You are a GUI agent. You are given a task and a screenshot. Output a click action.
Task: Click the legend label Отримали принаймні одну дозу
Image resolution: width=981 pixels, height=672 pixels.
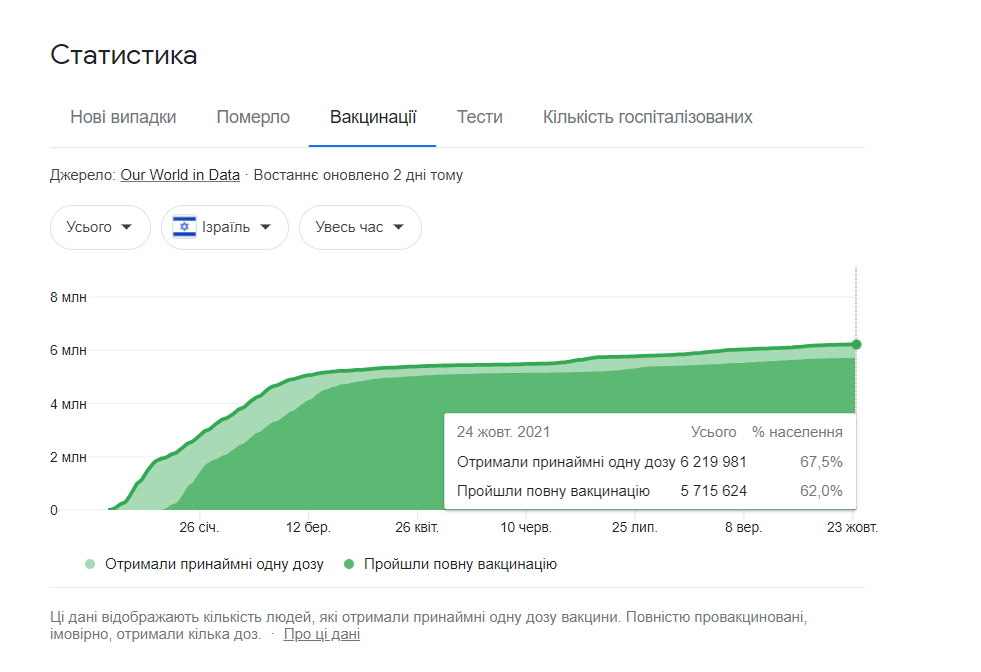click(x=214, y=564)
